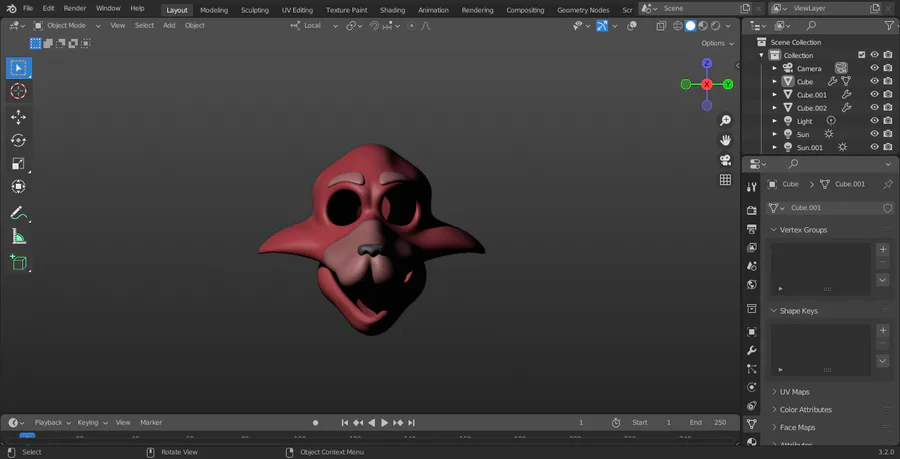Select the Annotate tool
The height and width of the screenshot is (459, 900).
[x=18, y=213]
